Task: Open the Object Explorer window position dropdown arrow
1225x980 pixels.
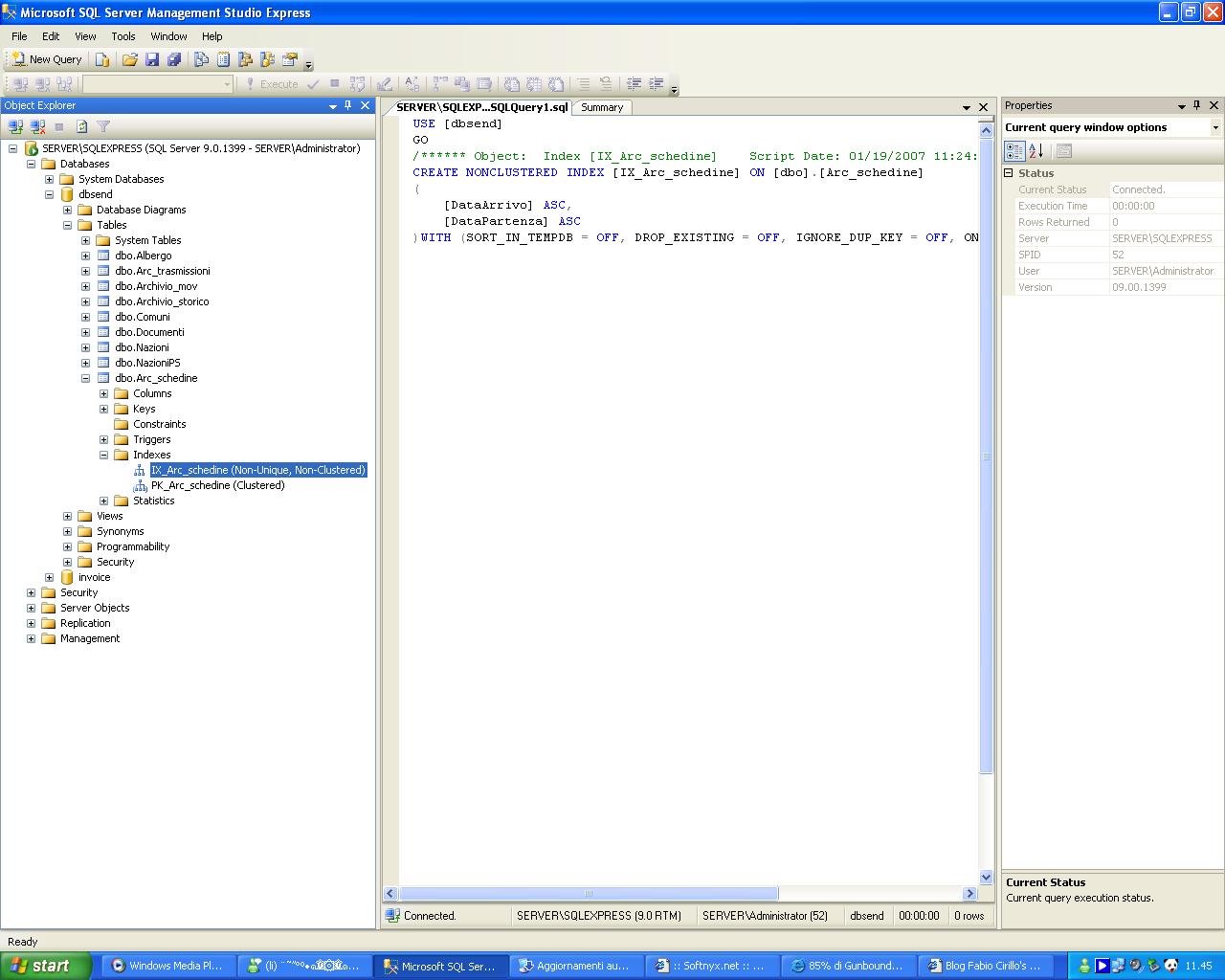Action: pos(333,106)
